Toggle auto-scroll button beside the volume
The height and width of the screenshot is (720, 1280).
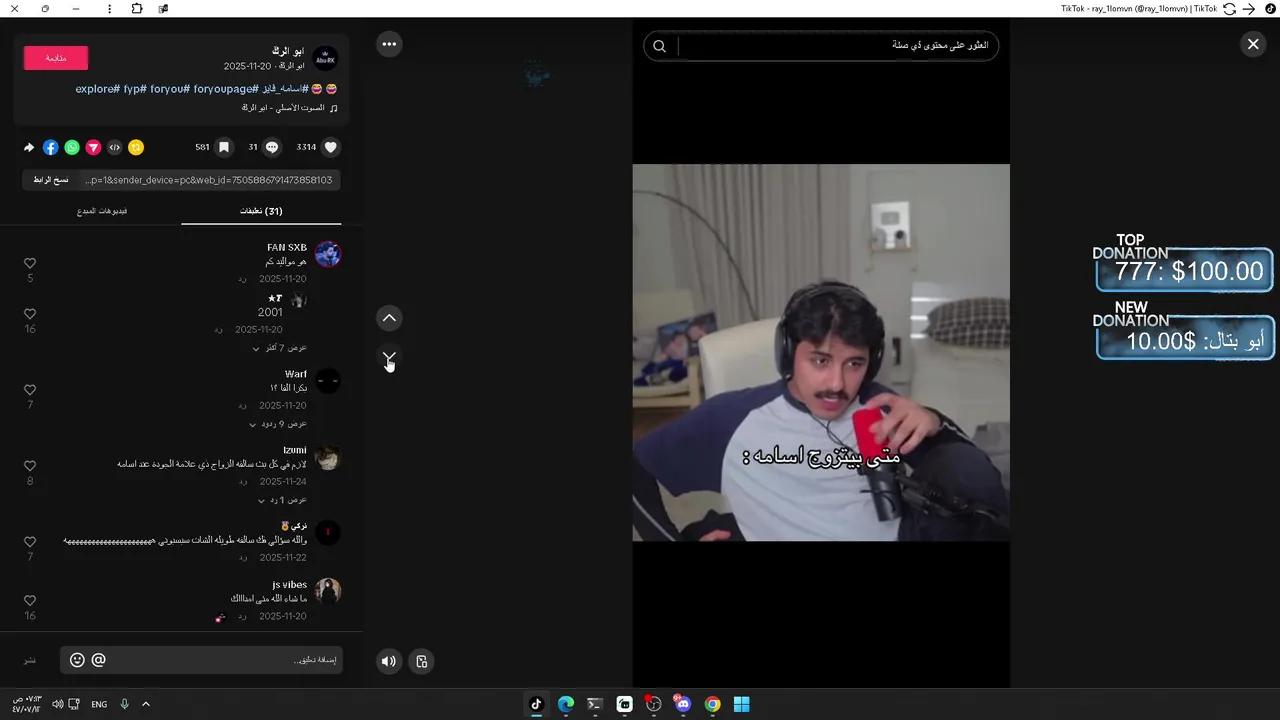(422, 661)
